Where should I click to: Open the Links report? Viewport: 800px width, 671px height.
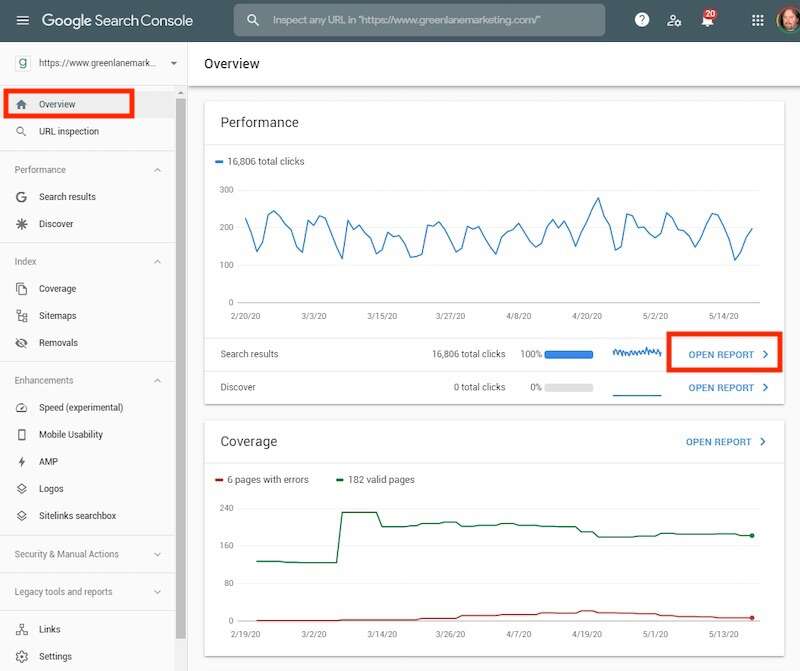(87, 630)
